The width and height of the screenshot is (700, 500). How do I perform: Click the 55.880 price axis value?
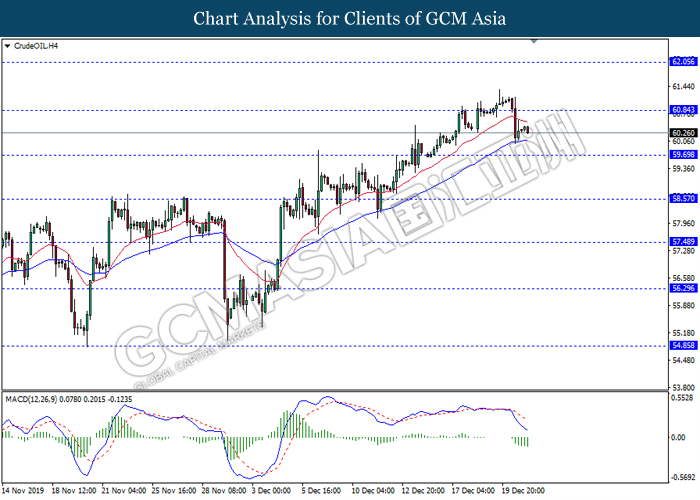pyautogui.click(x=683, y=306)
